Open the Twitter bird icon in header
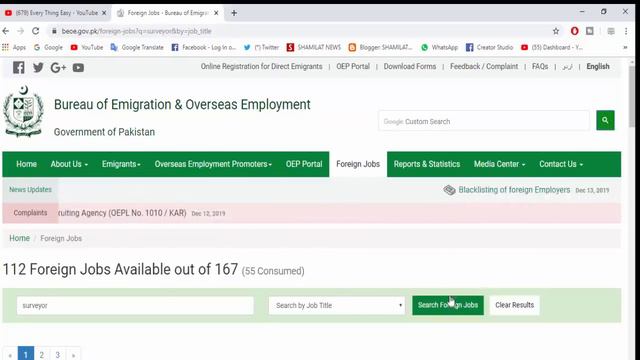The image size is (640, 360). [x=38, y=67]
